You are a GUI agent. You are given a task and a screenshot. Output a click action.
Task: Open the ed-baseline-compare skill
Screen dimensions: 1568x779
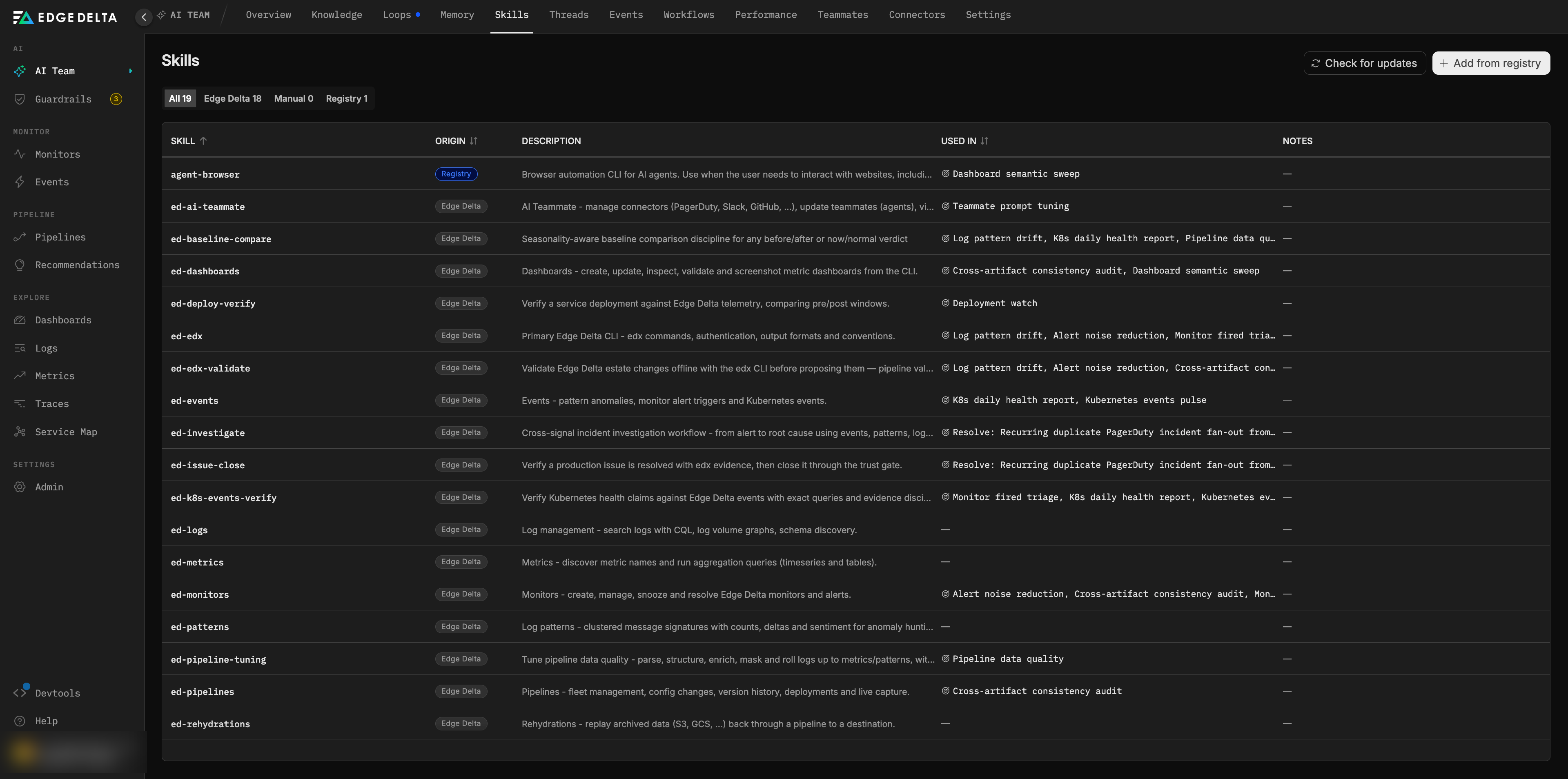point(221,239)
